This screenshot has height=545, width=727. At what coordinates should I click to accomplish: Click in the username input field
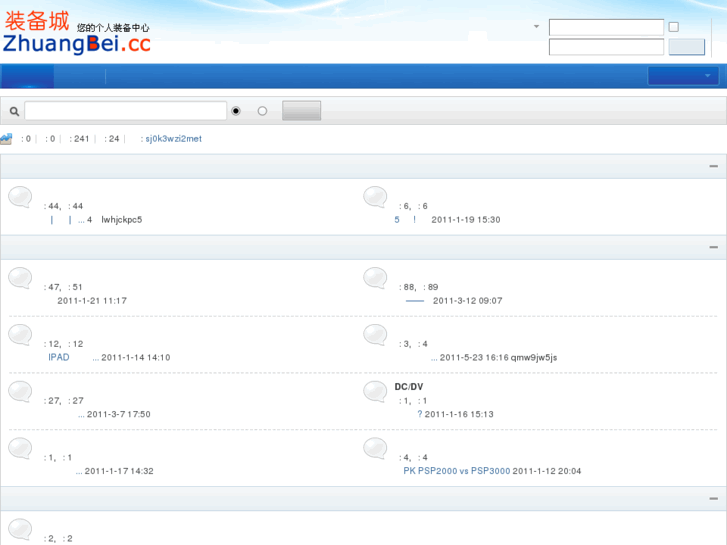[606, 27]
